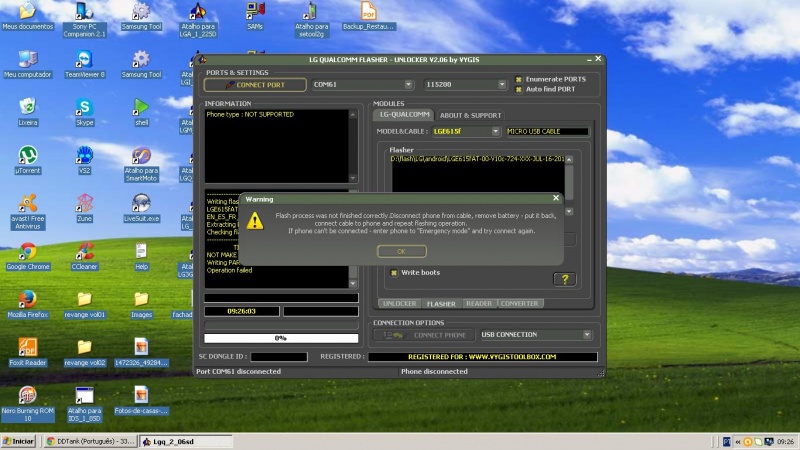Open Atalho para IDS_1_05D shortcut

84,404
